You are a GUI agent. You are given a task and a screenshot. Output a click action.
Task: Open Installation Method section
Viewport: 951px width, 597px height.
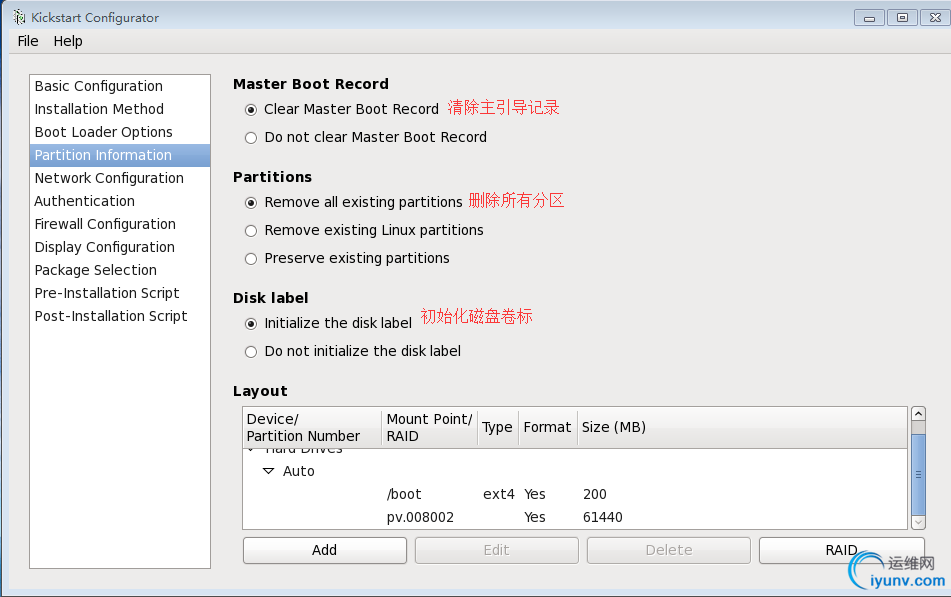[x=120, y=109]
